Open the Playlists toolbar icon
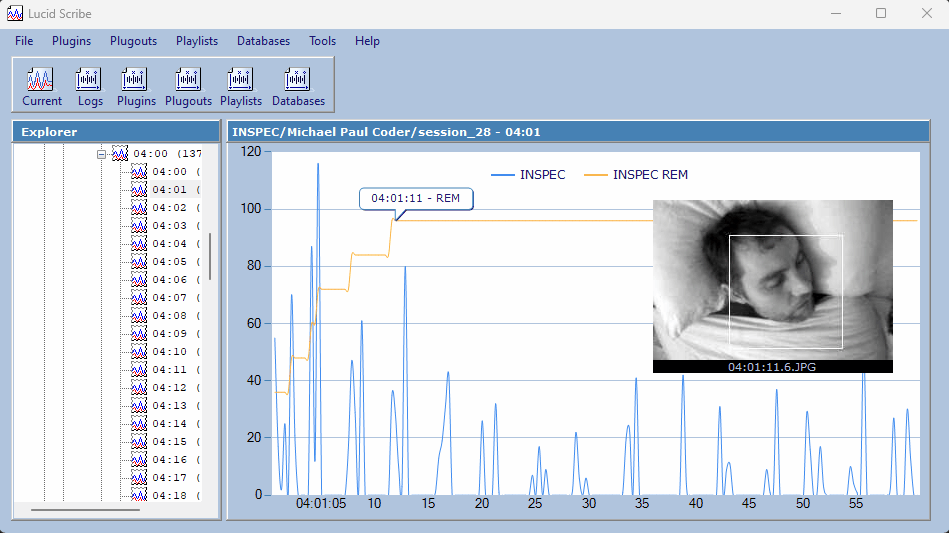Viewport: 949px width, 533px height. 240,85
